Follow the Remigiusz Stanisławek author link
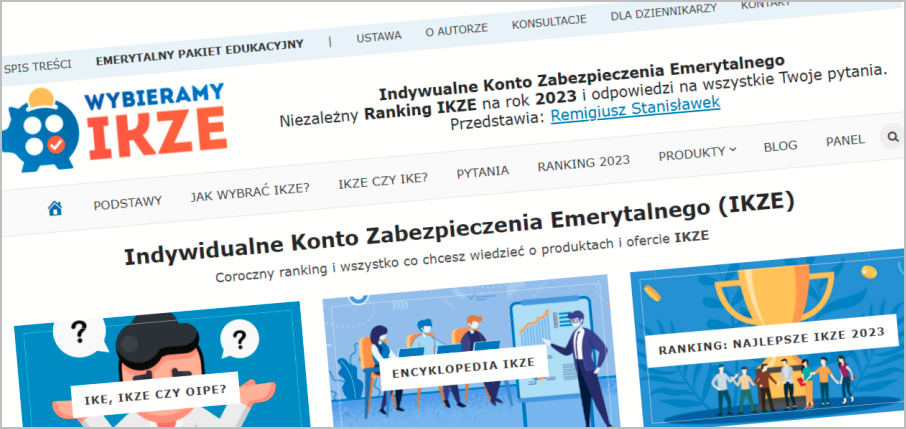Screen dimensions: 906x429 (x=635, y=105)
